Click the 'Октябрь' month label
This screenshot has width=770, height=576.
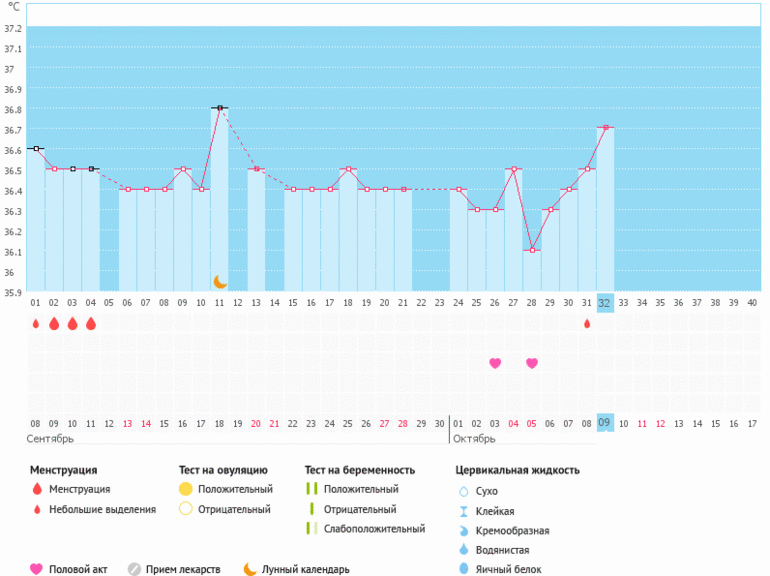click(476, 439)
